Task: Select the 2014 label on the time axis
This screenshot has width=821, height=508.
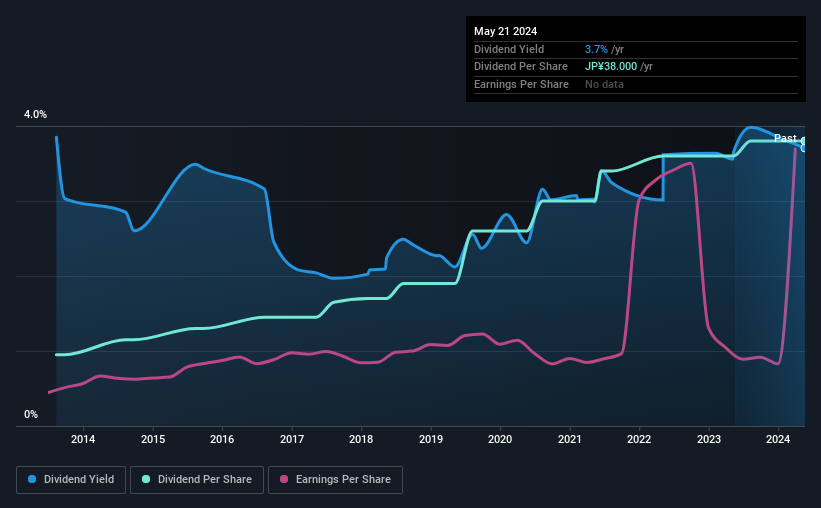Action: click(83, 439)
